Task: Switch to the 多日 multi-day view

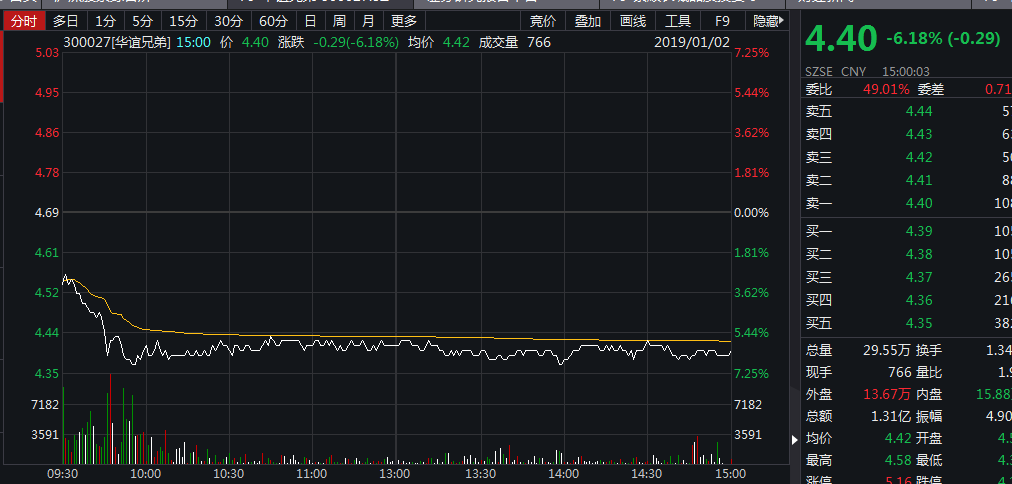Action: coord(66,21)
